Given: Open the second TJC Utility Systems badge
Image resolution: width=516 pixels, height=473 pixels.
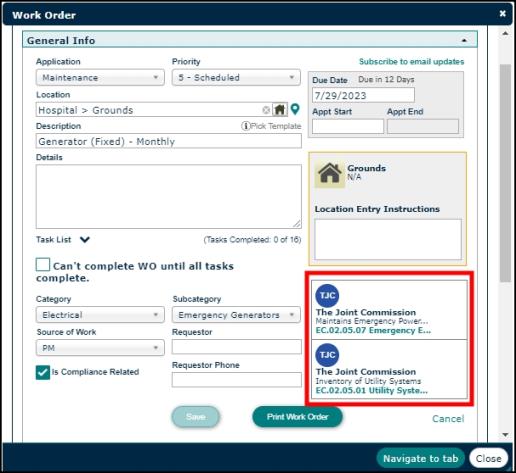Looking at the screenshot, I should tap(327, 355).
